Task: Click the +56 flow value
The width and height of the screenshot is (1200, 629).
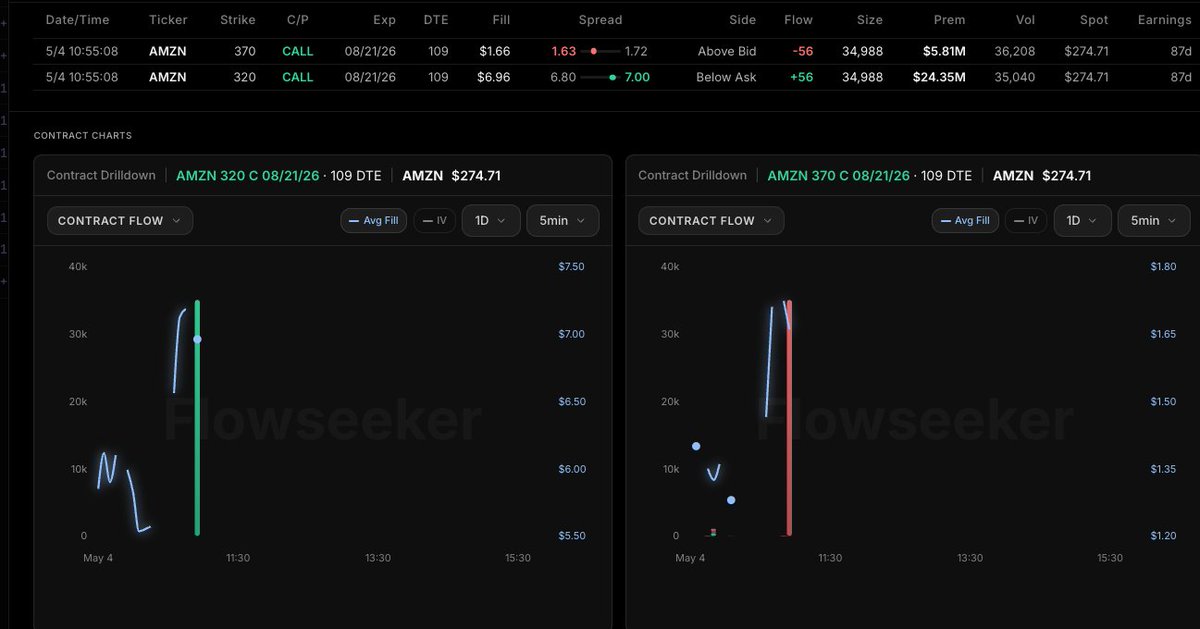Action: point(800,77)
